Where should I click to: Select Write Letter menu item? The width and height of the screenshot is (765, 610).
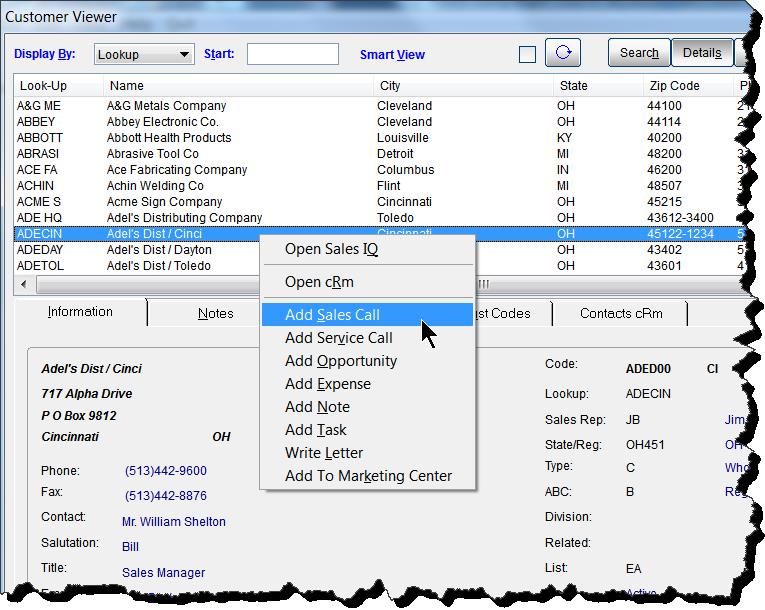368,452
